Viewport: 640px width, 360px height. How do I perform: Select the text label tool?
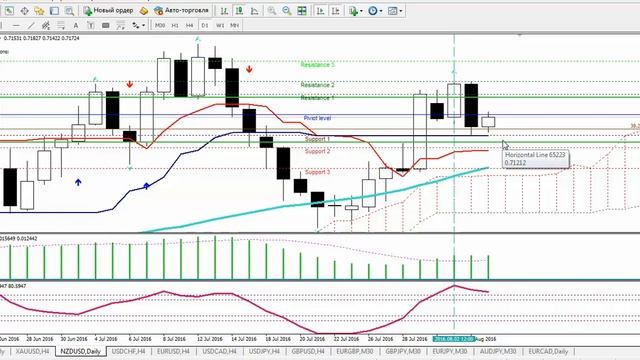tap(91, 25)
